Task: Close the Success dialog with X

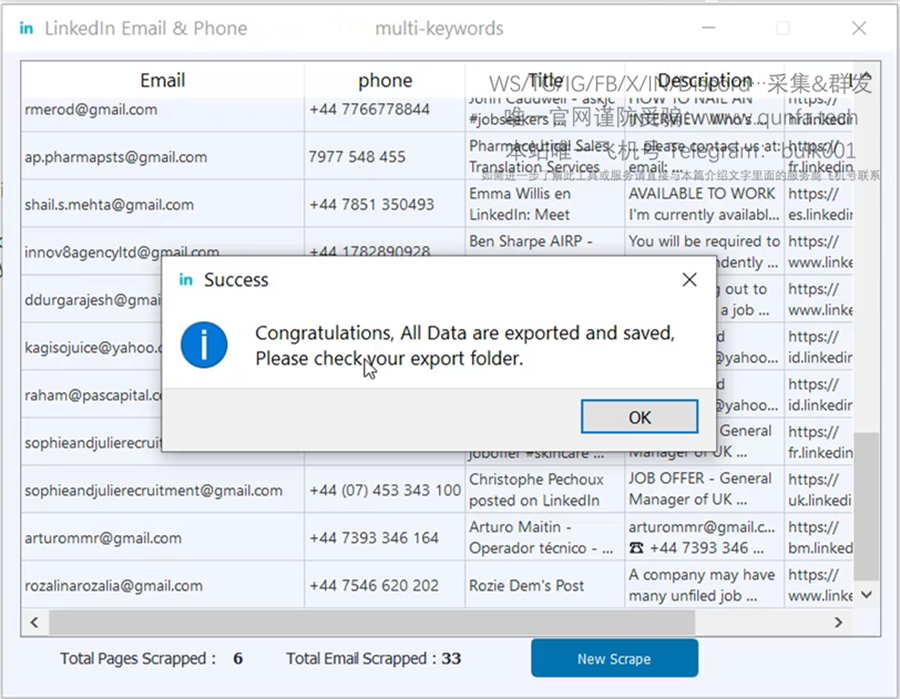Action: 689,280
